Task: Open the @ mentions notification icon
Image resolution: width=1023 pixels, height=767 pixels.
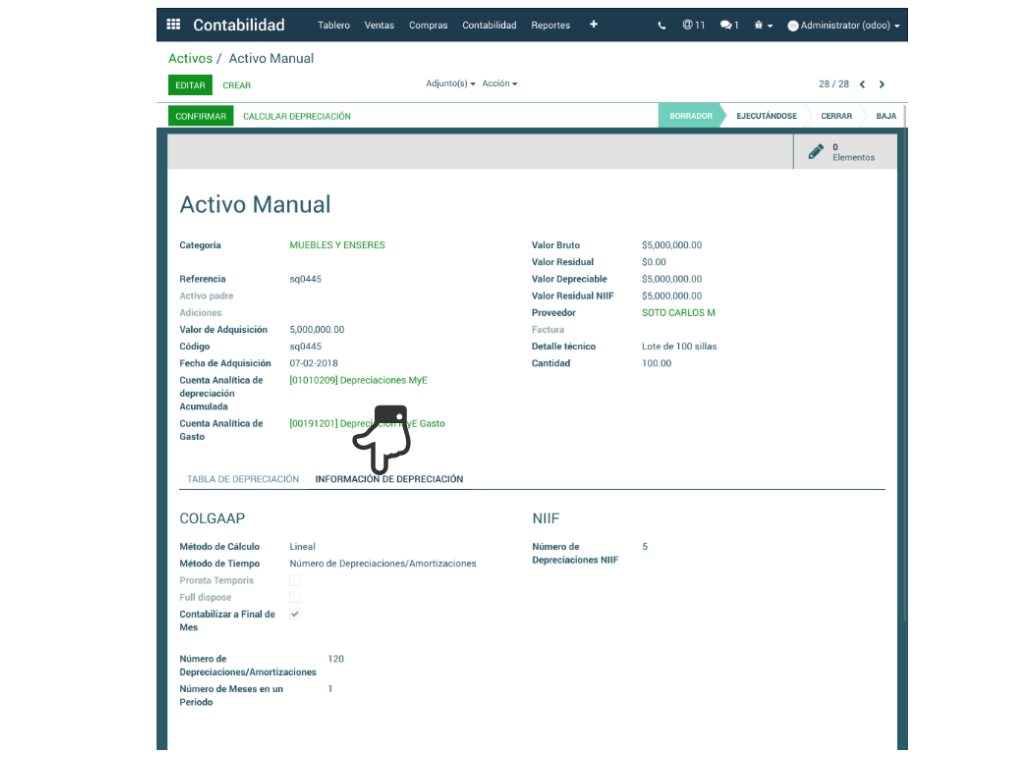Action: point(693,25)
